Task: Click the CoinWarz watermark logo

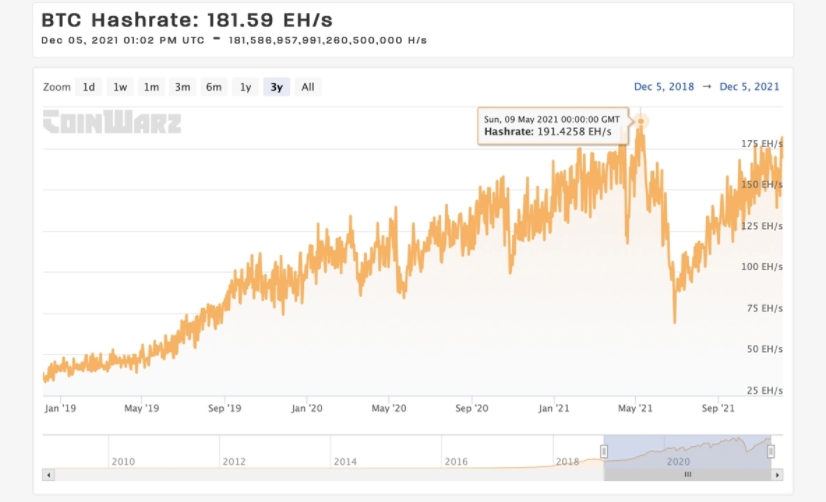Action: 112,122
